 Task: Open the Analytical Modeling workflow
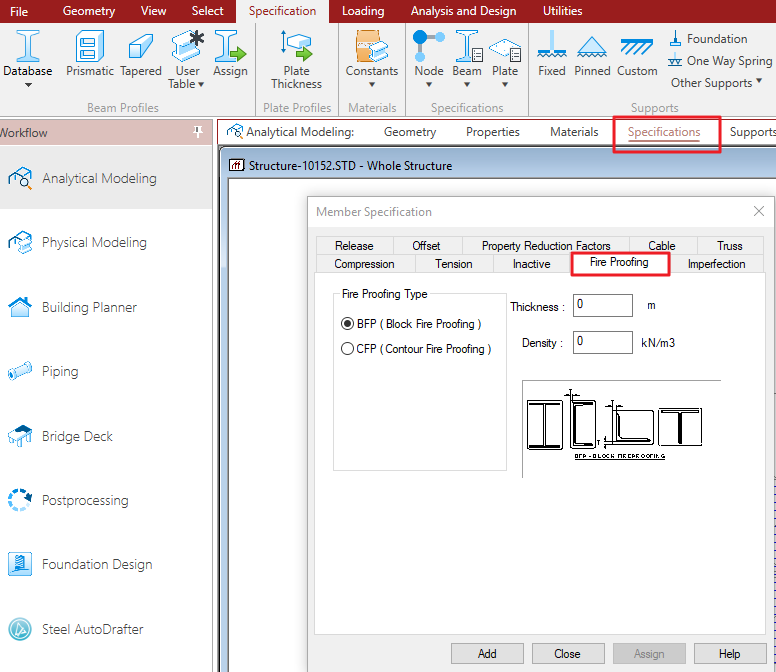pos(106,178)
